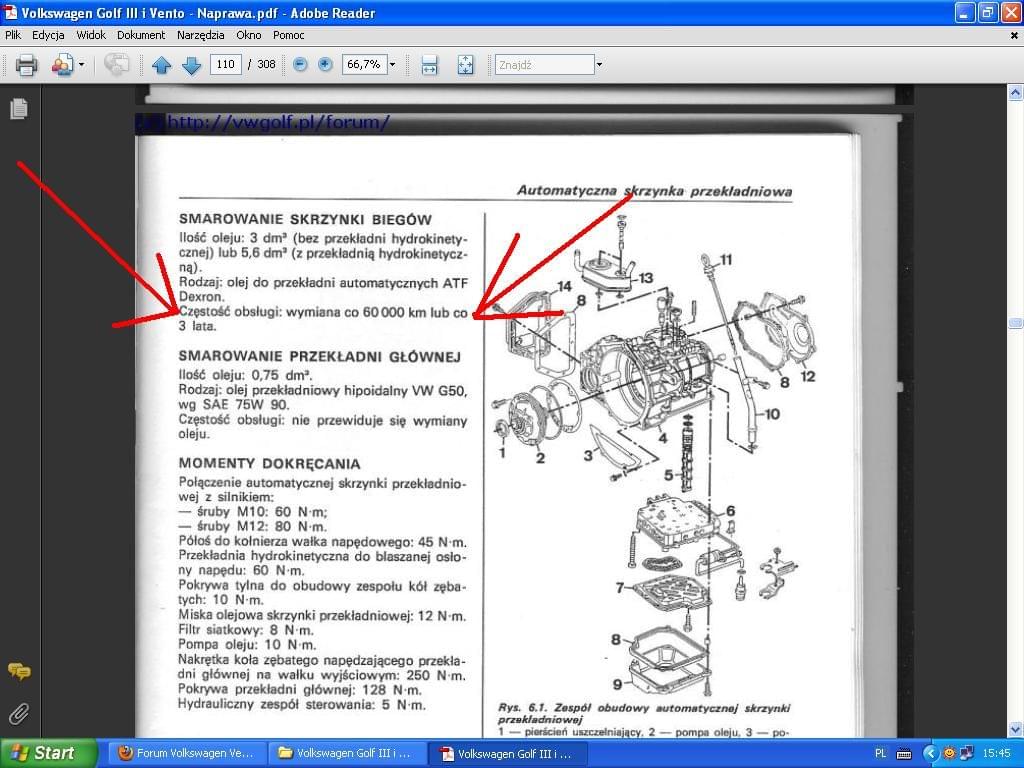This screenshot has width=1024, height=768.
Task: Click the vertical scrollbar down arrow
Action: 1015,729
